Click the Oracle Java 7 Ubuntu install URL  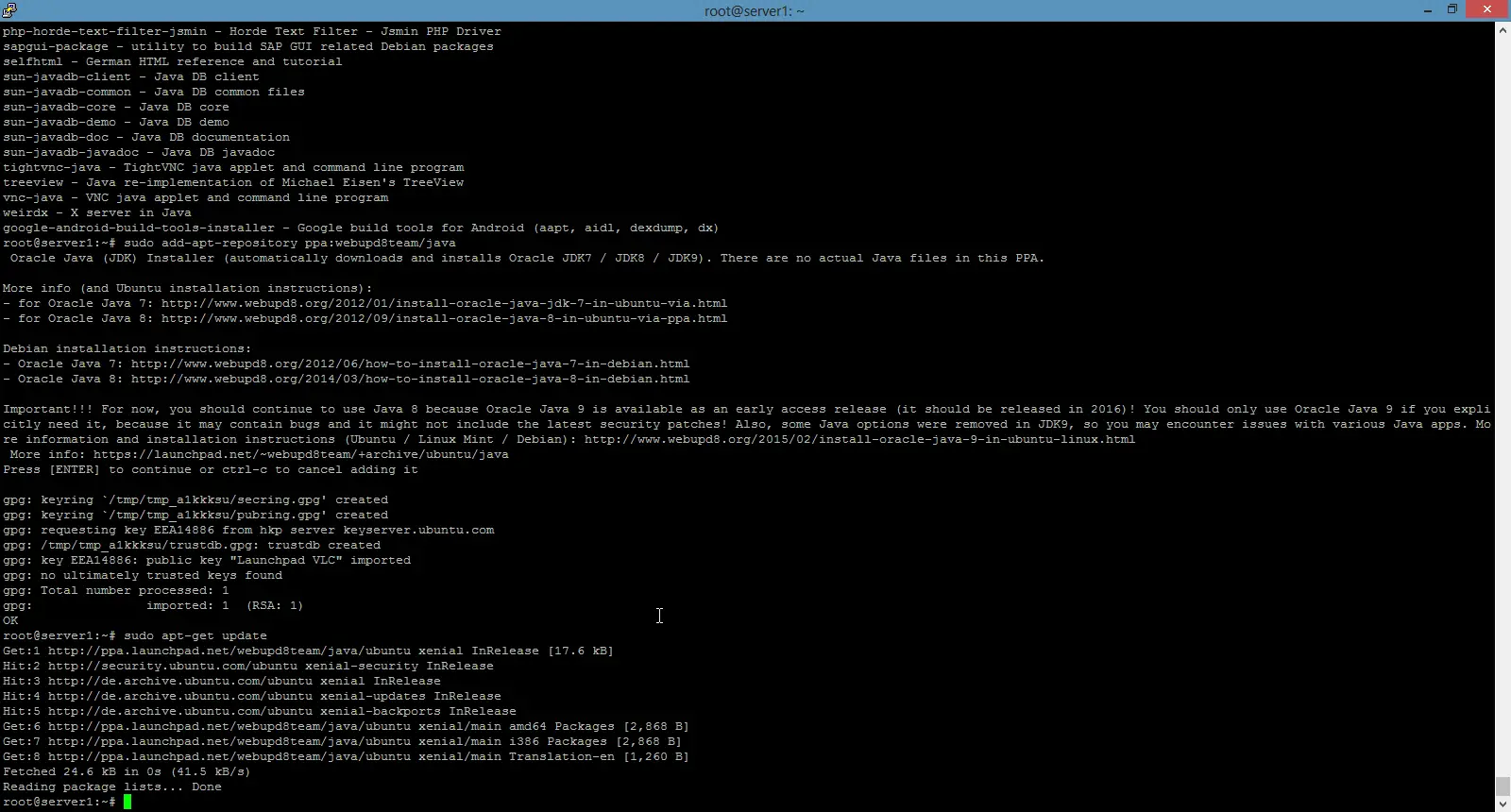coord(444,303)
